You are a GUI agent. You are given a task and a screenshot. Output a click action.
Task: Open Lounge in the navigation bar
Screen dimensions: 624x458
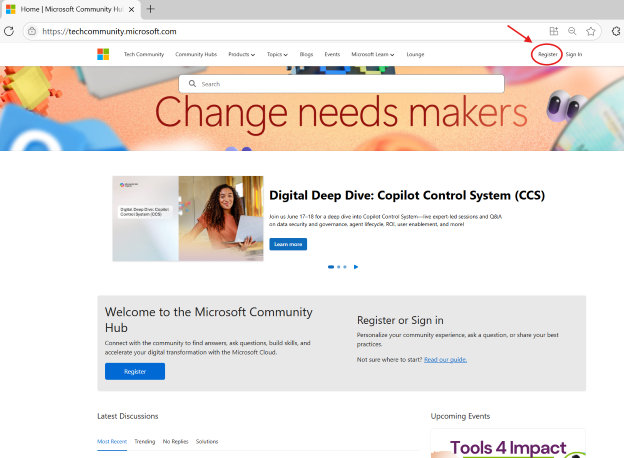(x=415, y=54)
